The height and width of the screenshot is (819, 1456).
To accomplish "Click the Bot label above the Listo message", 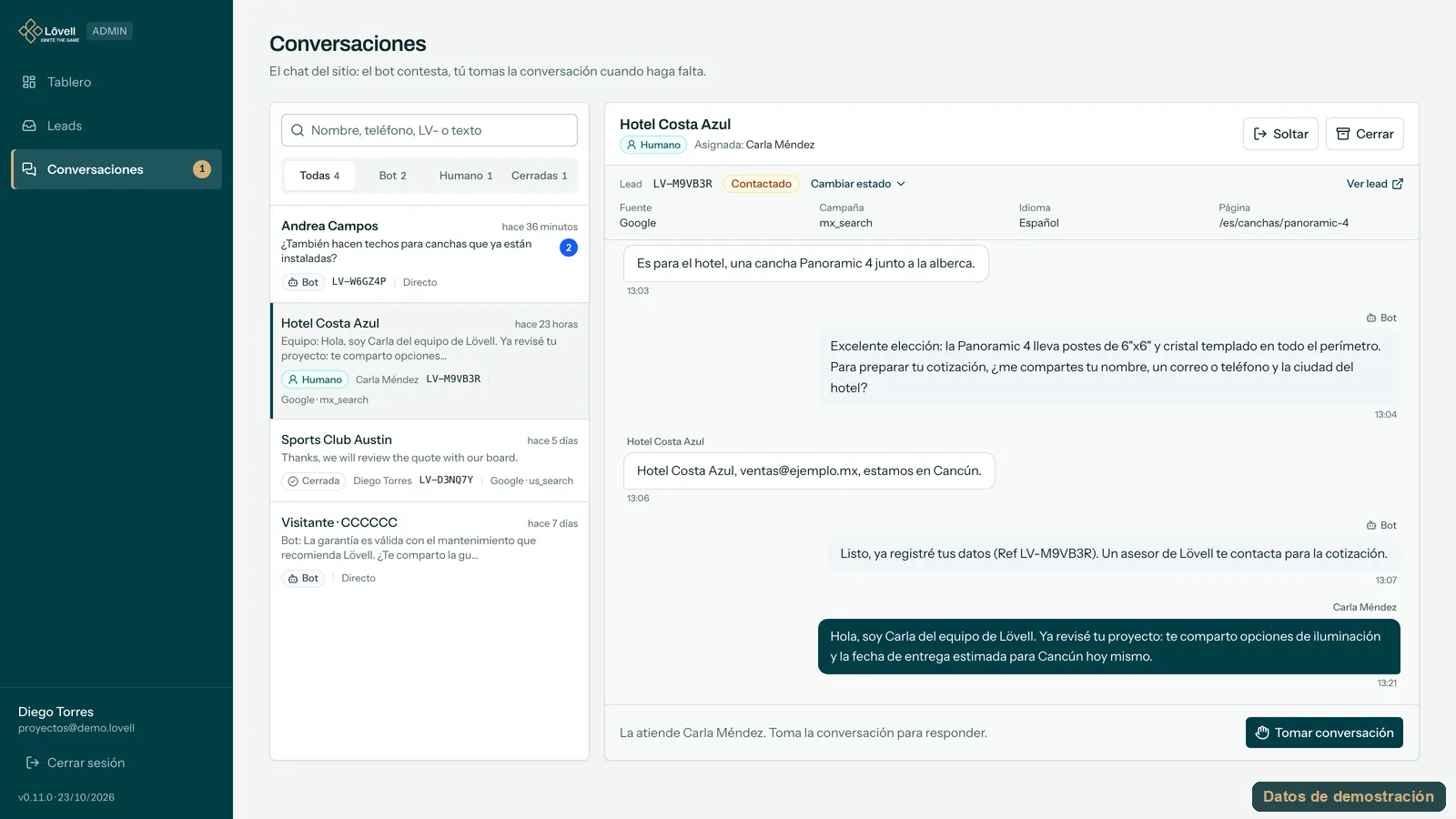I will coord(1381,525).
